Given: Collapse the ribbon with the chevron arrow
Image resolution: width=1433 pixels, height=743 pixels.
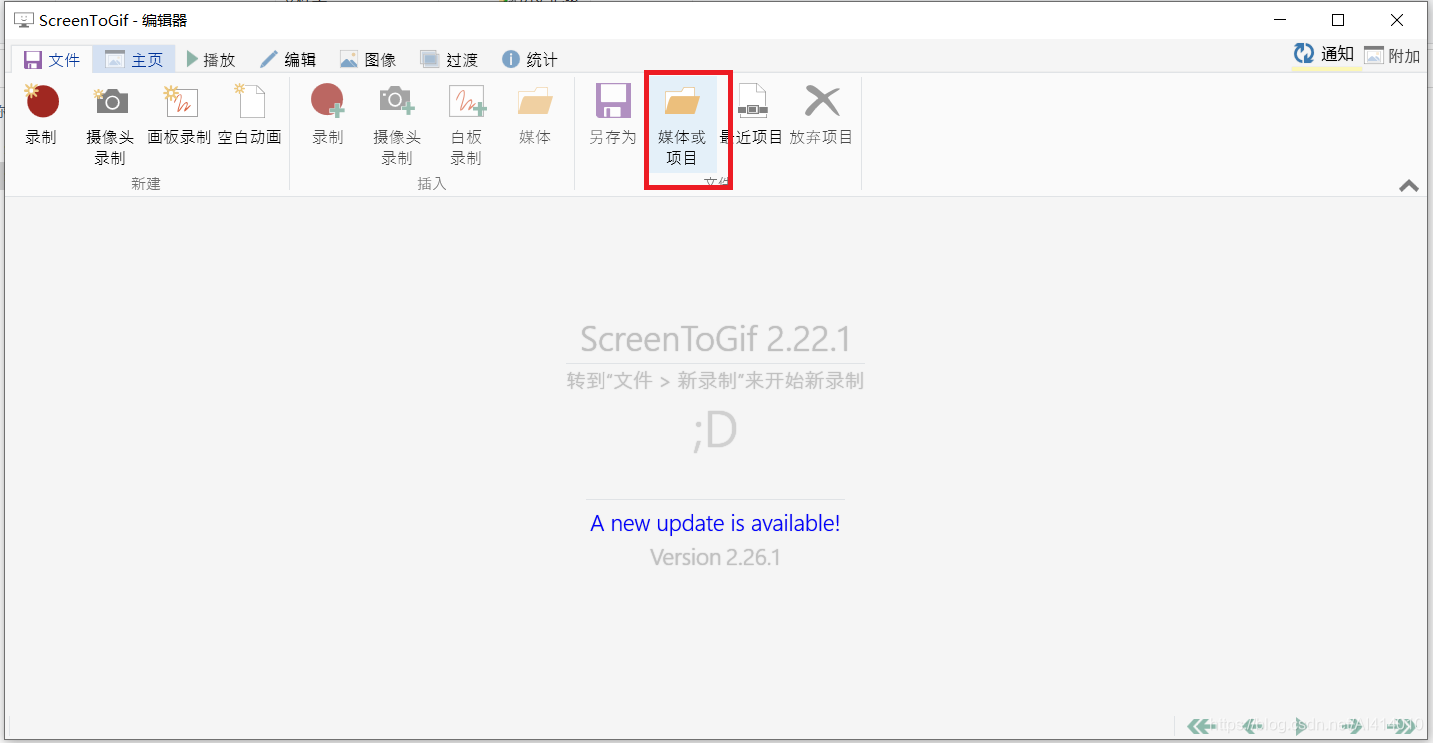Looking at the screenshot, I should (1409, 185).
